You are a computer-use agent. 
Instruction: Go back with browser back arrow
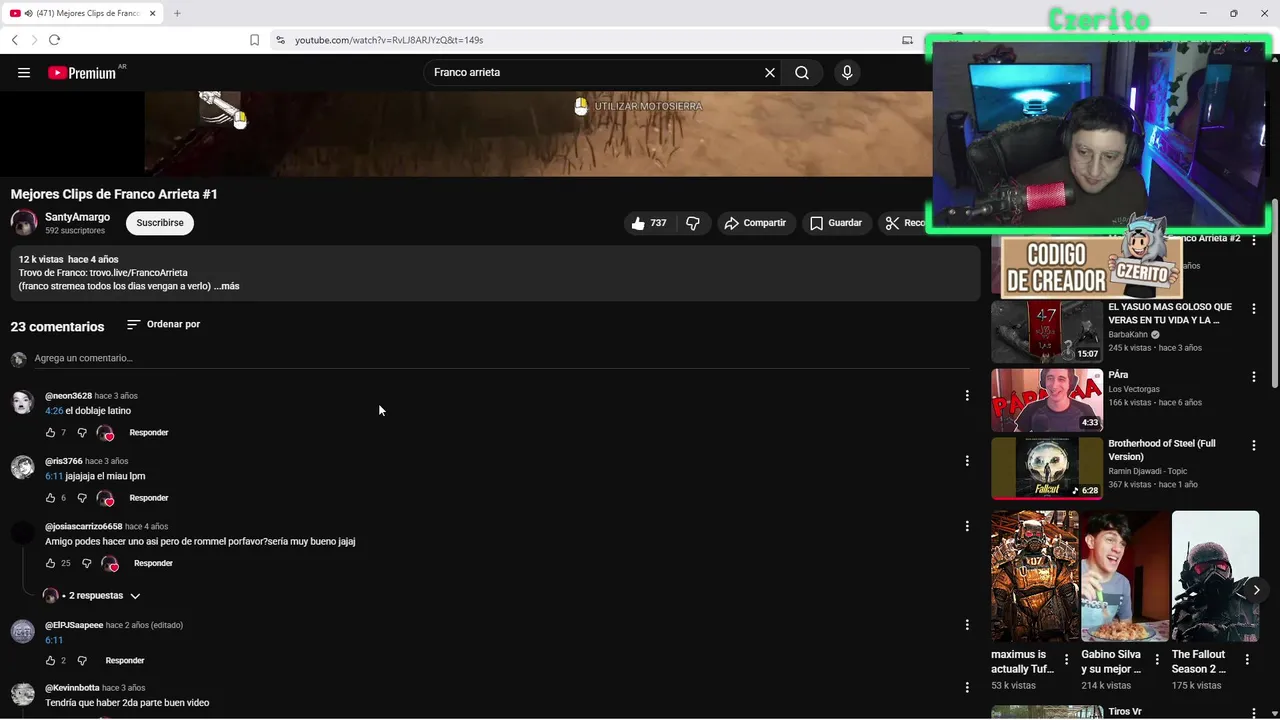click(14, 40)
